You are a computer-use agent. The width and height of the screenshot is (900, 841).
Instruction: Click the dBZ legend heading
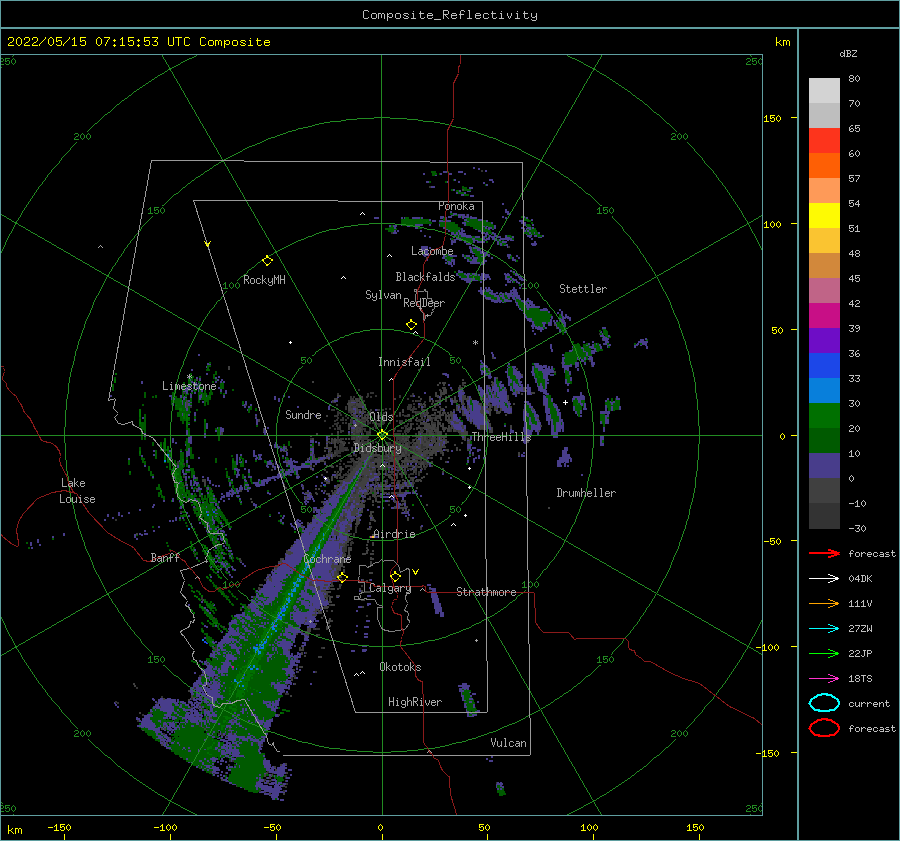(848, 53)
